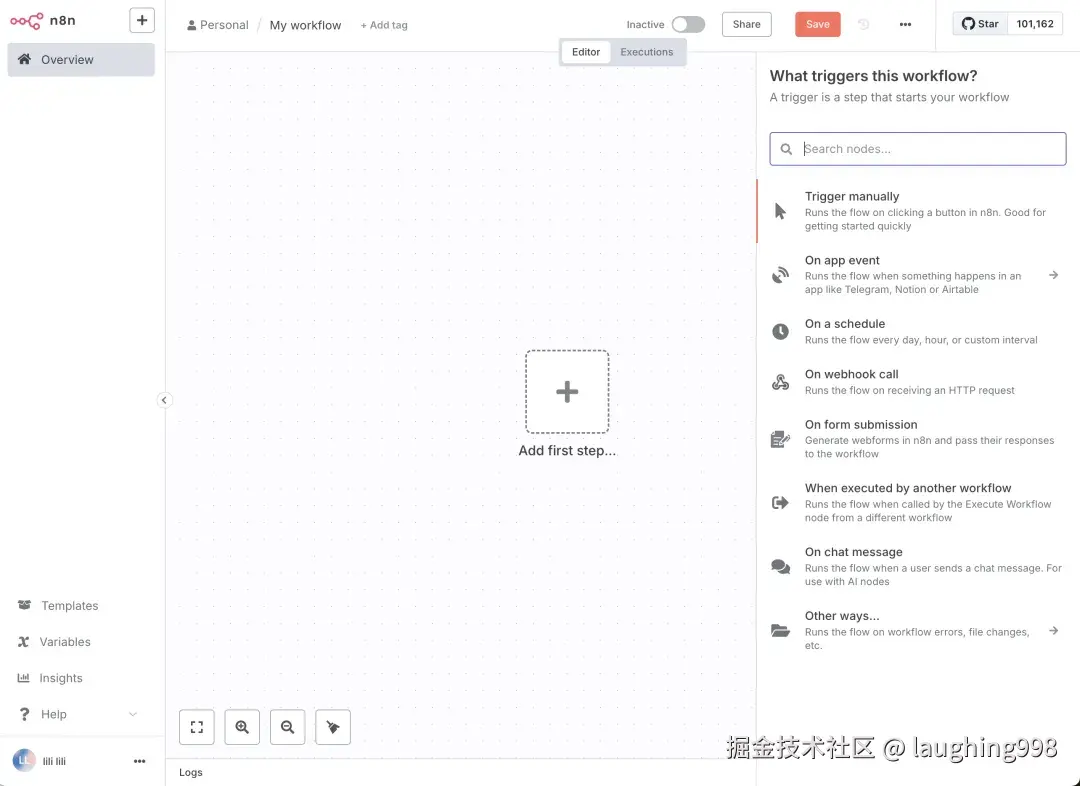The image size is (1080, 786).
Task: Click the plus icon to create new workflow
Action: (141, 20)
